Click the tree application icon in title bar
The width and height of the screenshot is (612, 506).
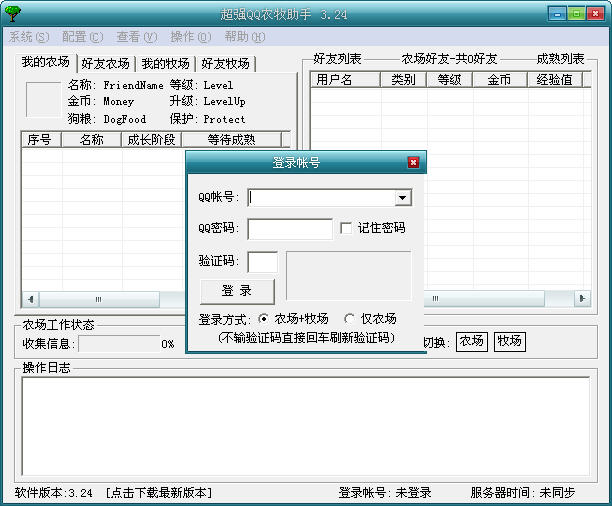tap(12, 14)
